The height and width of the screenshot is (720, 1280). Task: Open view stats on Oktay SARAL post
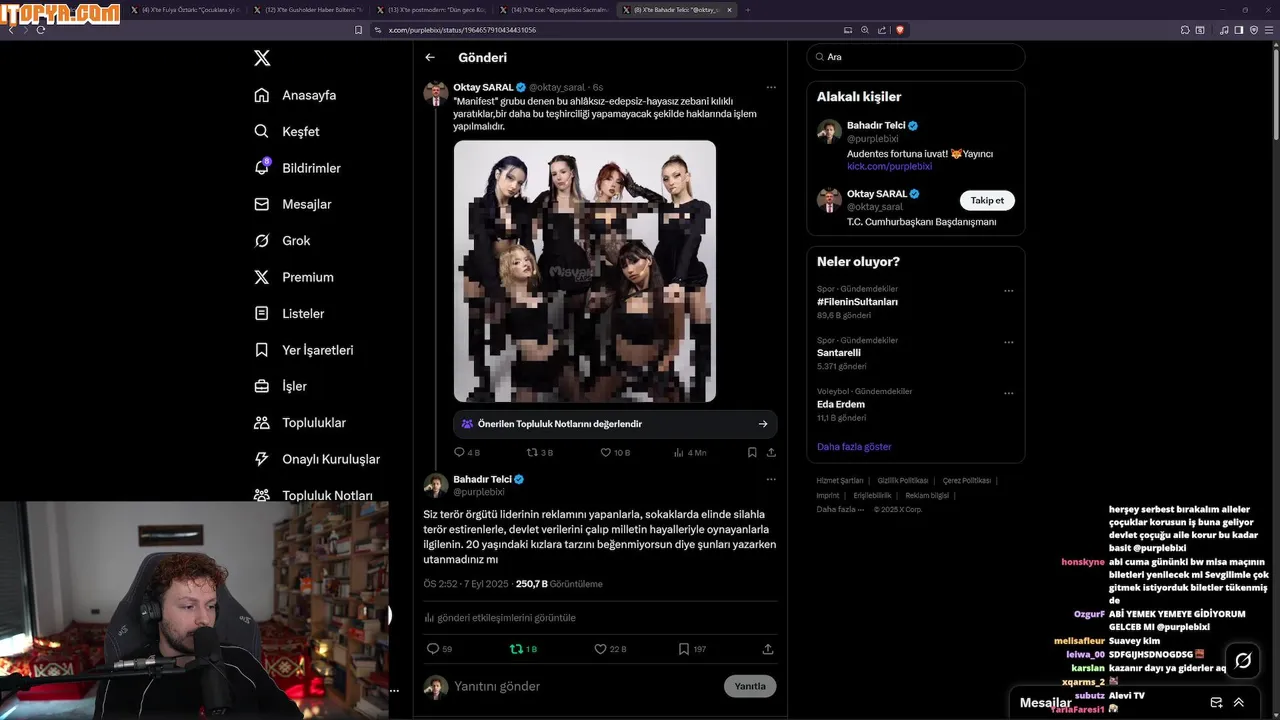[x=689, y=452]
